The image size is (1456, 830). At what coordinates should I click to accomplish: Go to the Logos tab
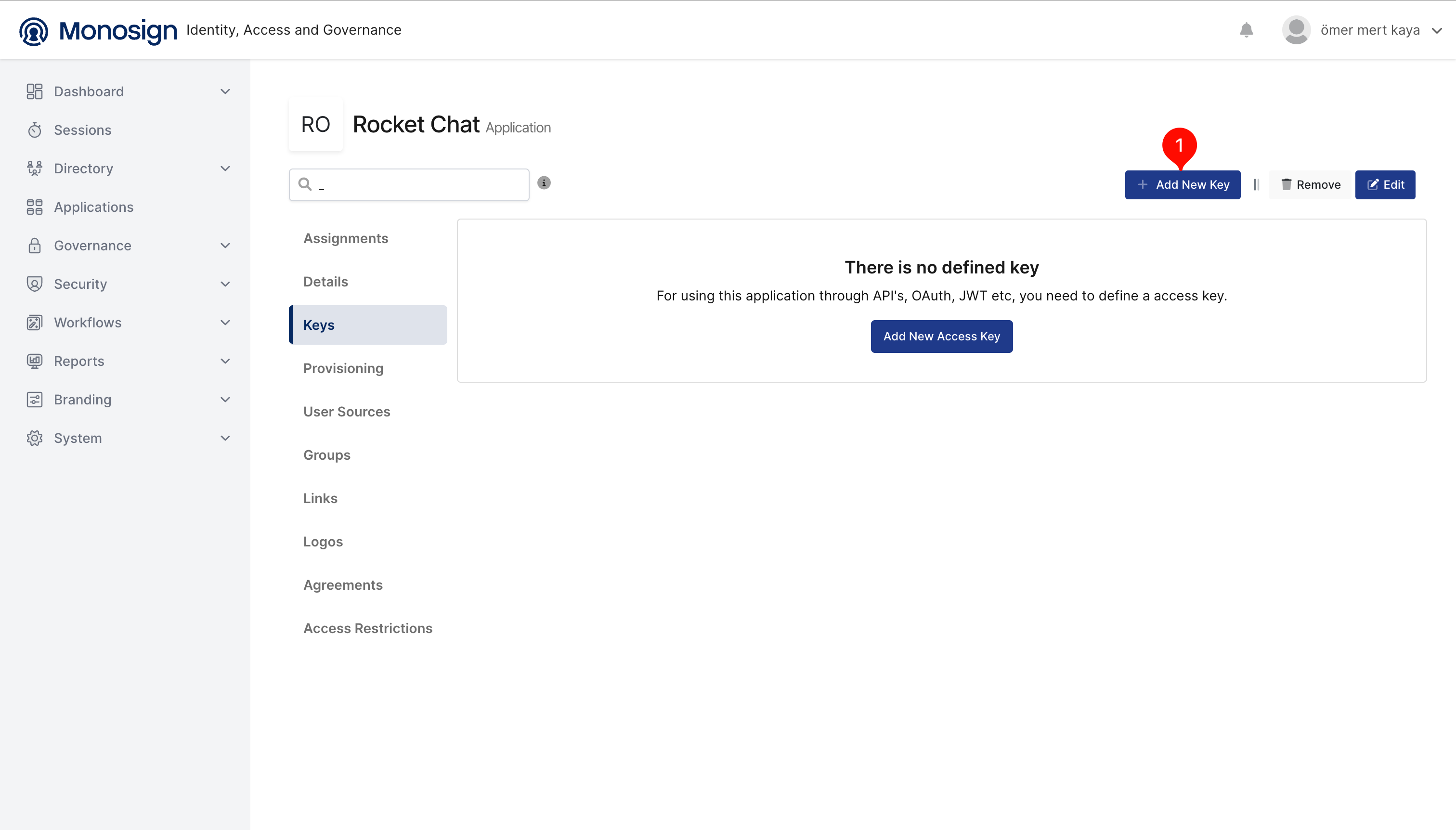(x=368, y=542)
